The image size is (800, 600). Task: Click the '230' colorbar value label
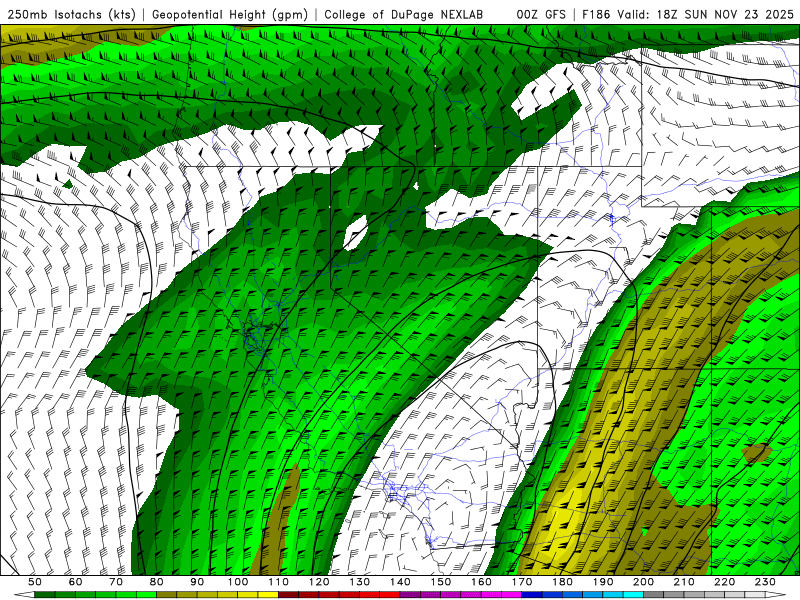click(766, 582)
